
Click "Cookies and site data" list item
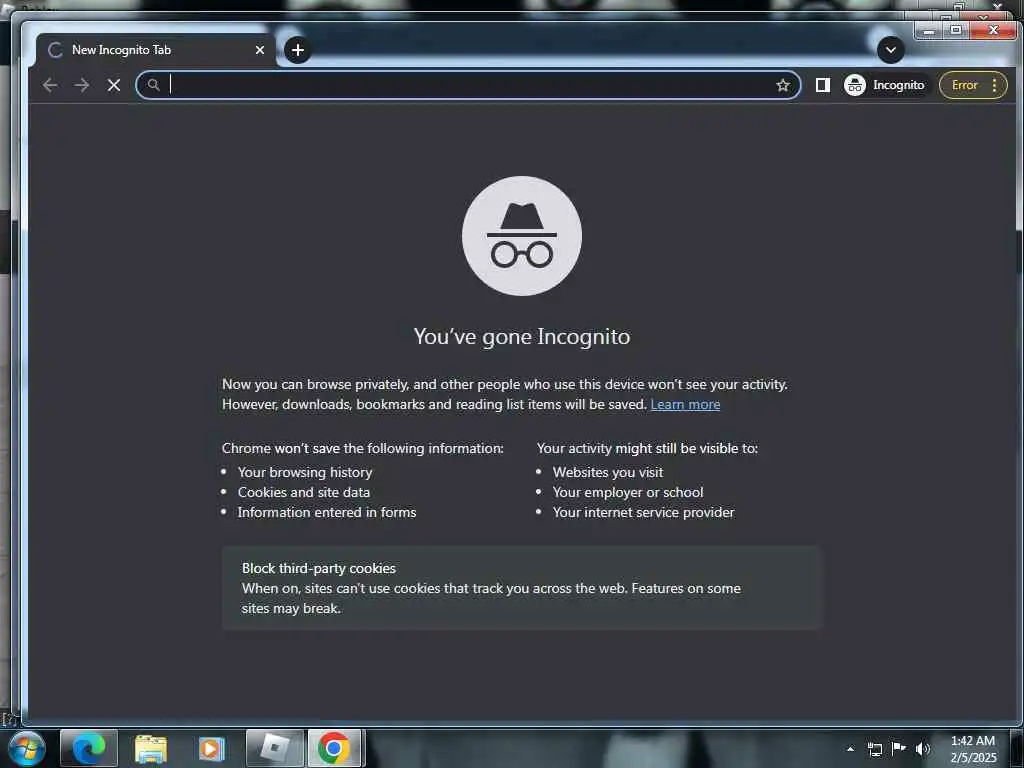click(x=304, y=492)
